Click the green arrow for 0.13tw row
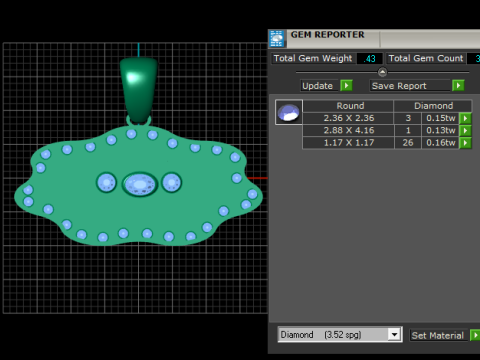Viewport: 480px width, 360px height. (x=465, y=130)
